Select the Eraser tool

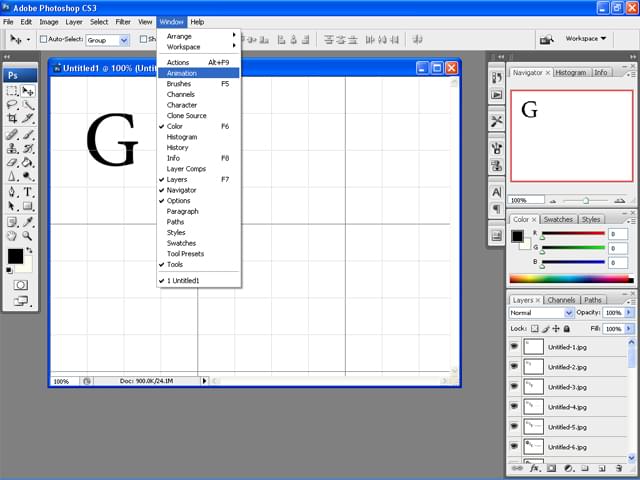coord(12,162)
